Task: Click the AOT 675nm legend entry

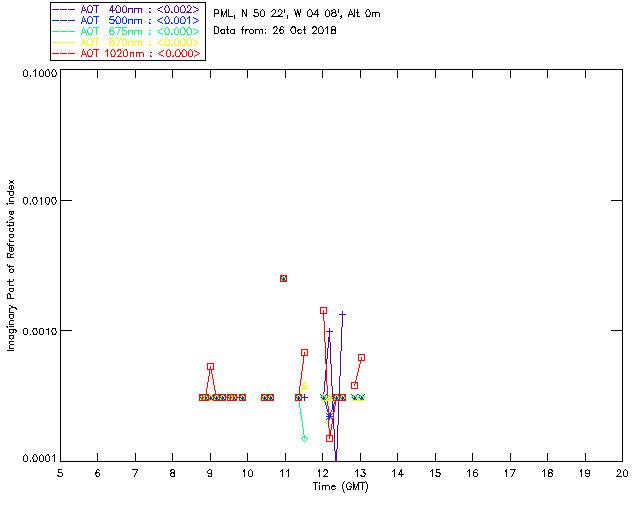Action: tap(127, 31)
